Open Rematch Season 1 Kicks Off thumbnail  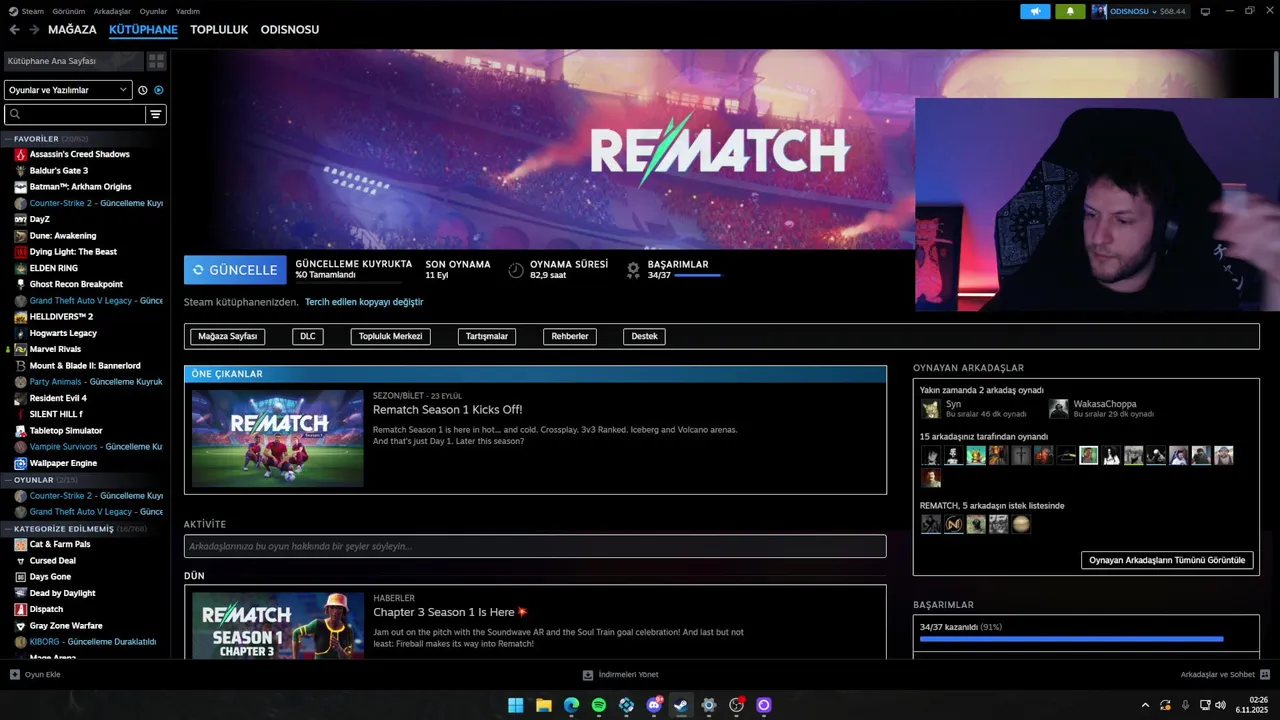click(x=278, y=438)
